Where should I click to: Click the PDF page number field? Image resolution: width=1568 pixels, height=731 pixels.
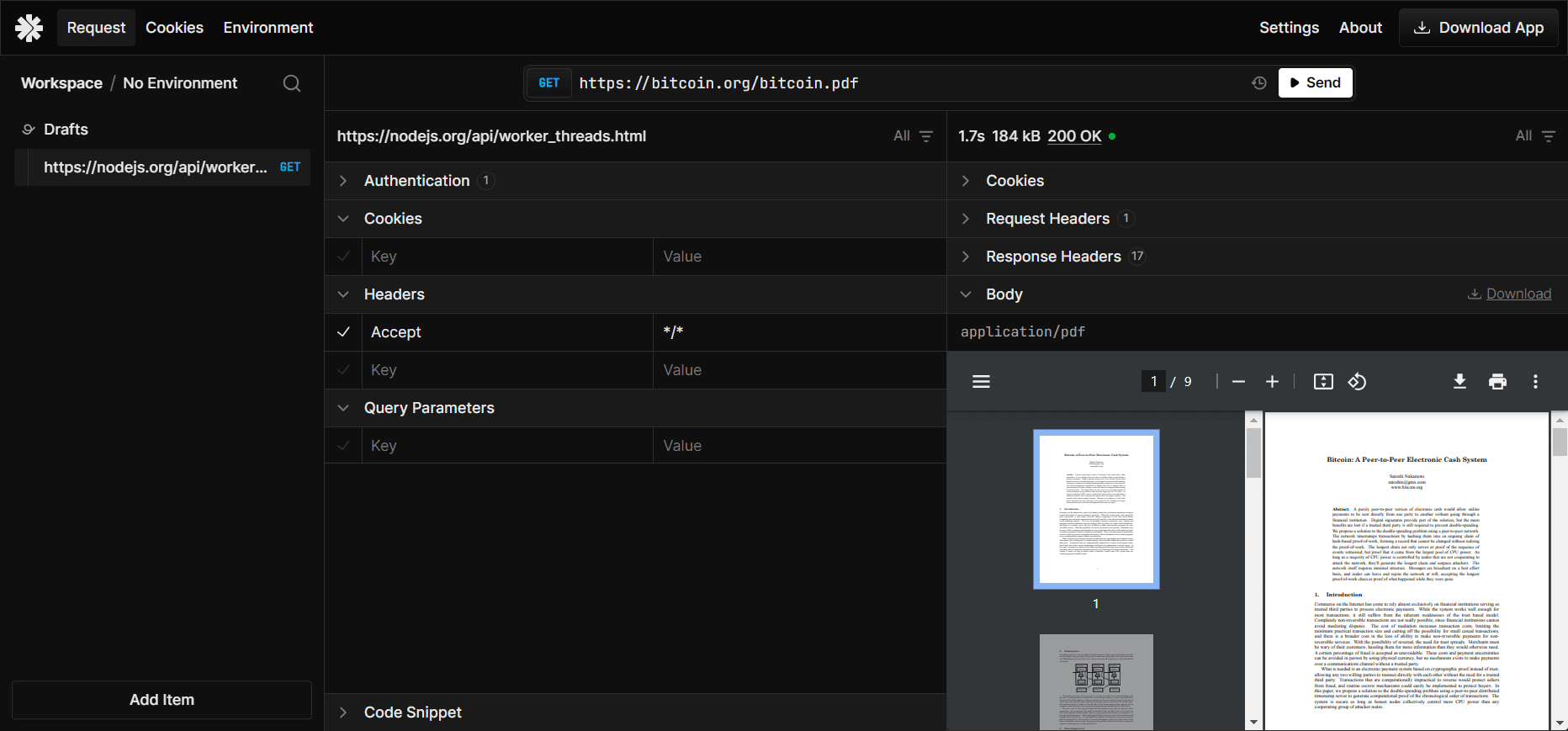pyautogui.click(x=1153, y=381)
